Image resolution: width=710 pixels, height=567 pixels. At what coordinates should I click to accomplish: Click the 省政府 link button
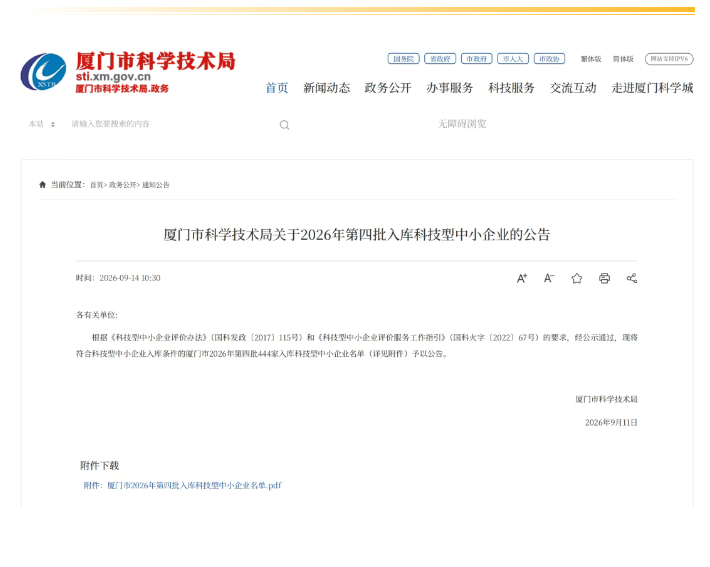coord(440,59)
